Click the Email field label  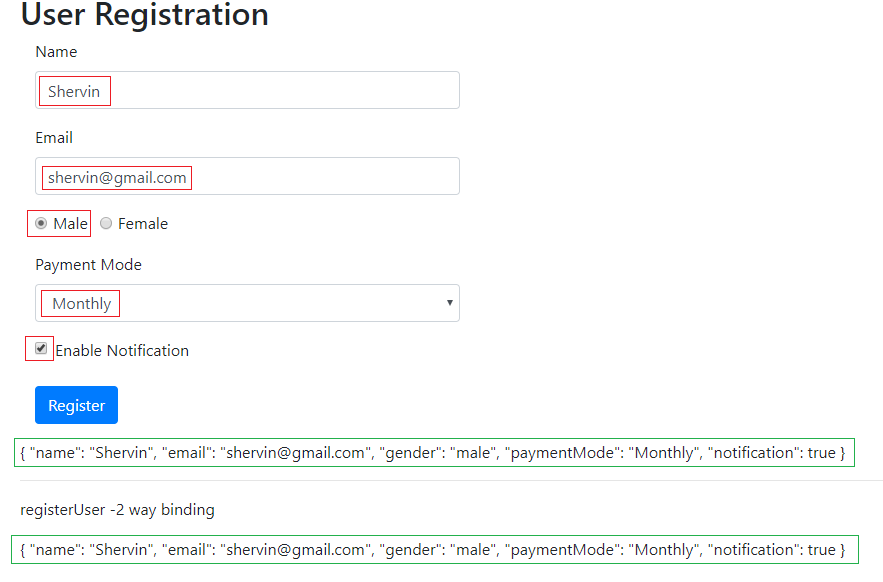[x=53, y=137]
